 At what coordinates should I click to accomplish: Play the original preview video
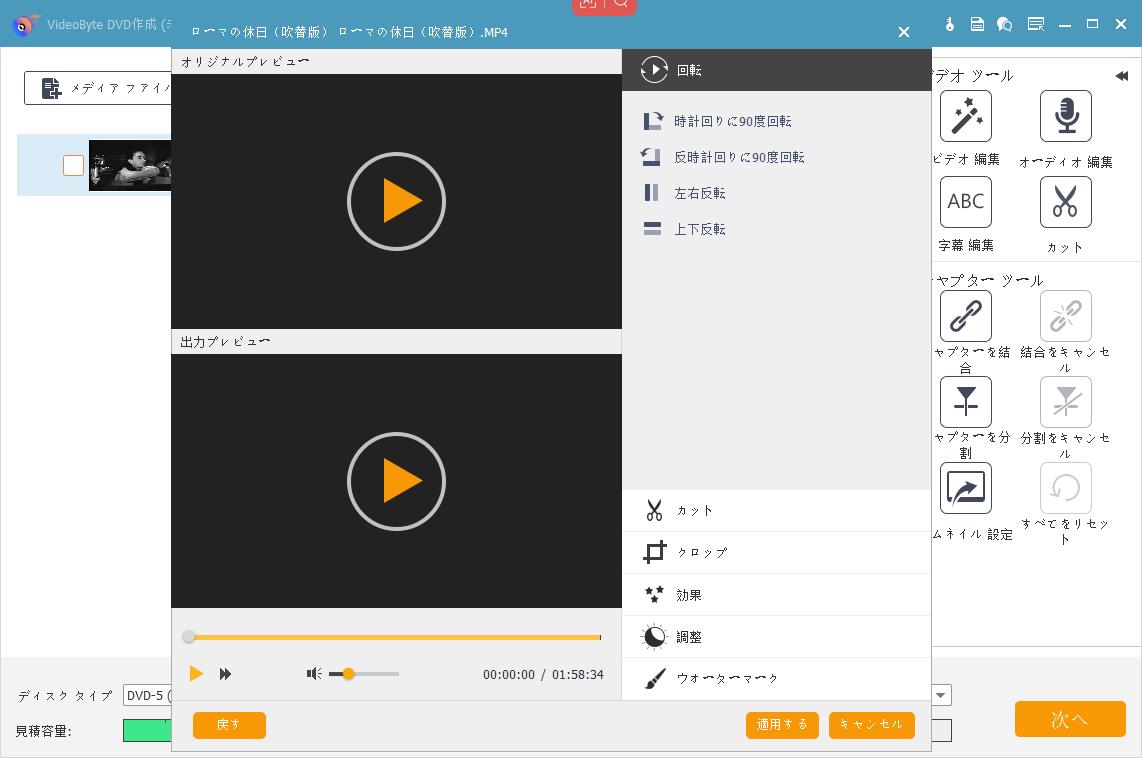click(396, 201)
